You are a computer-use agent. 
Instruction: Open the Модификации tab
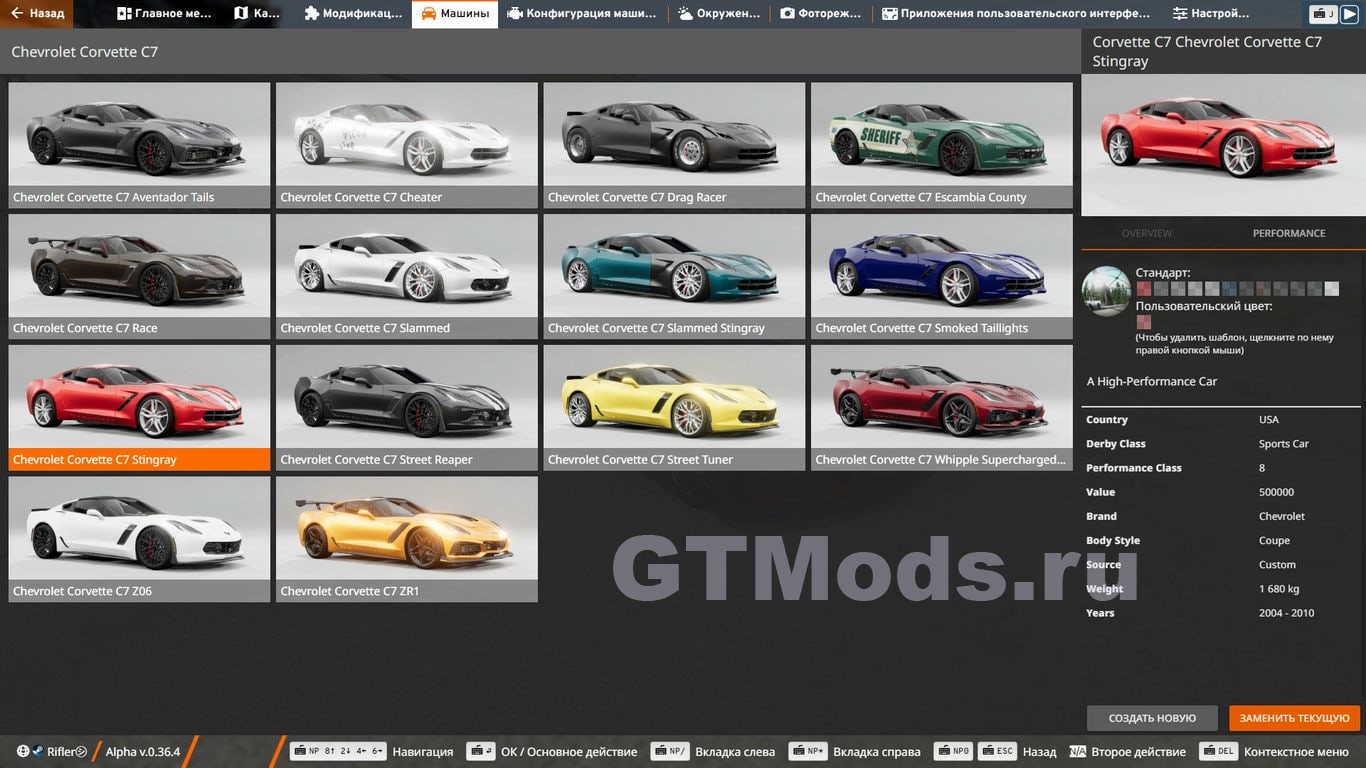[353, 14]
